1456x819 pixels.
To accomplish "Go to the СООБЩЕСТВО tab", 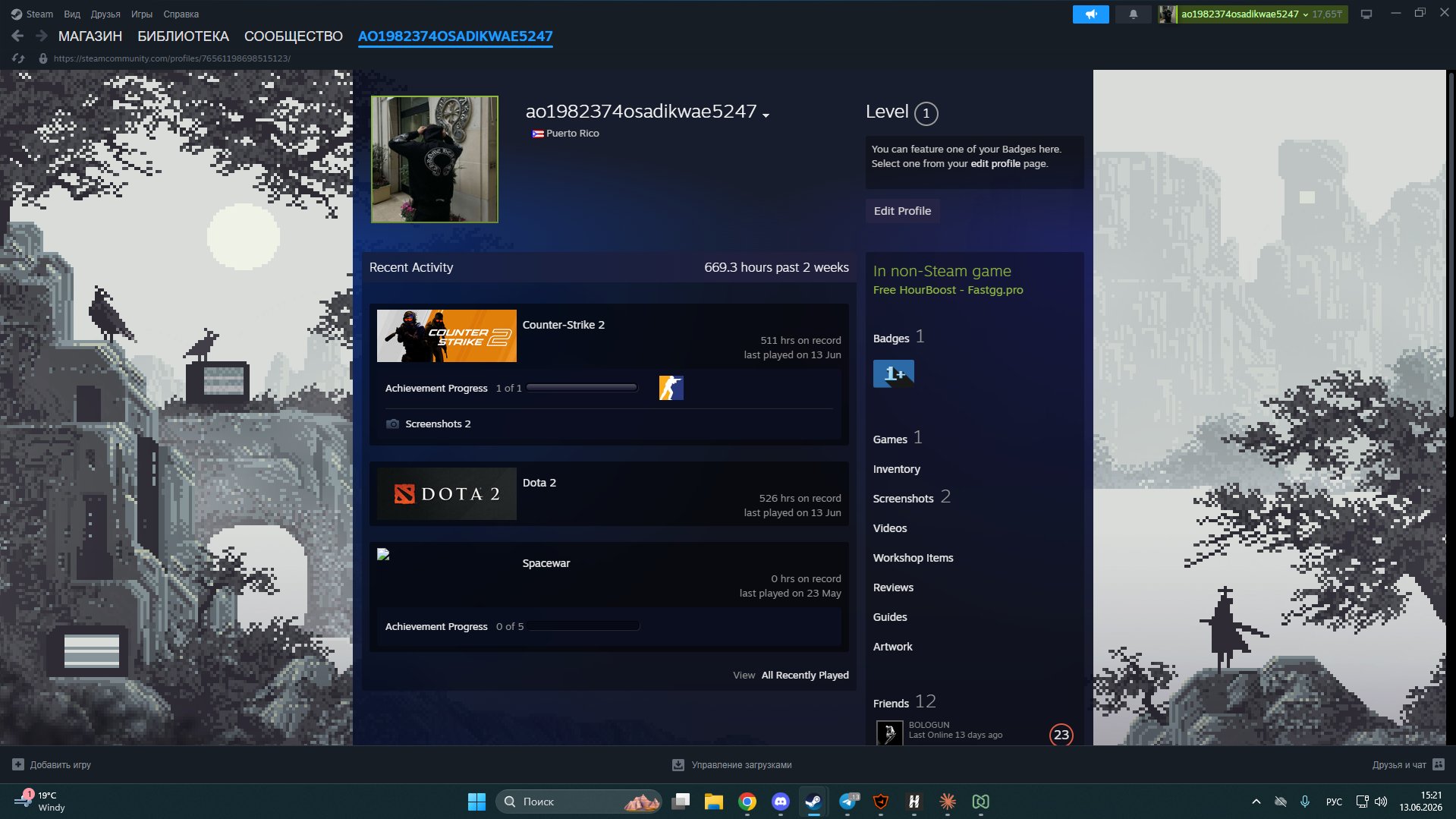I will 294,36.
